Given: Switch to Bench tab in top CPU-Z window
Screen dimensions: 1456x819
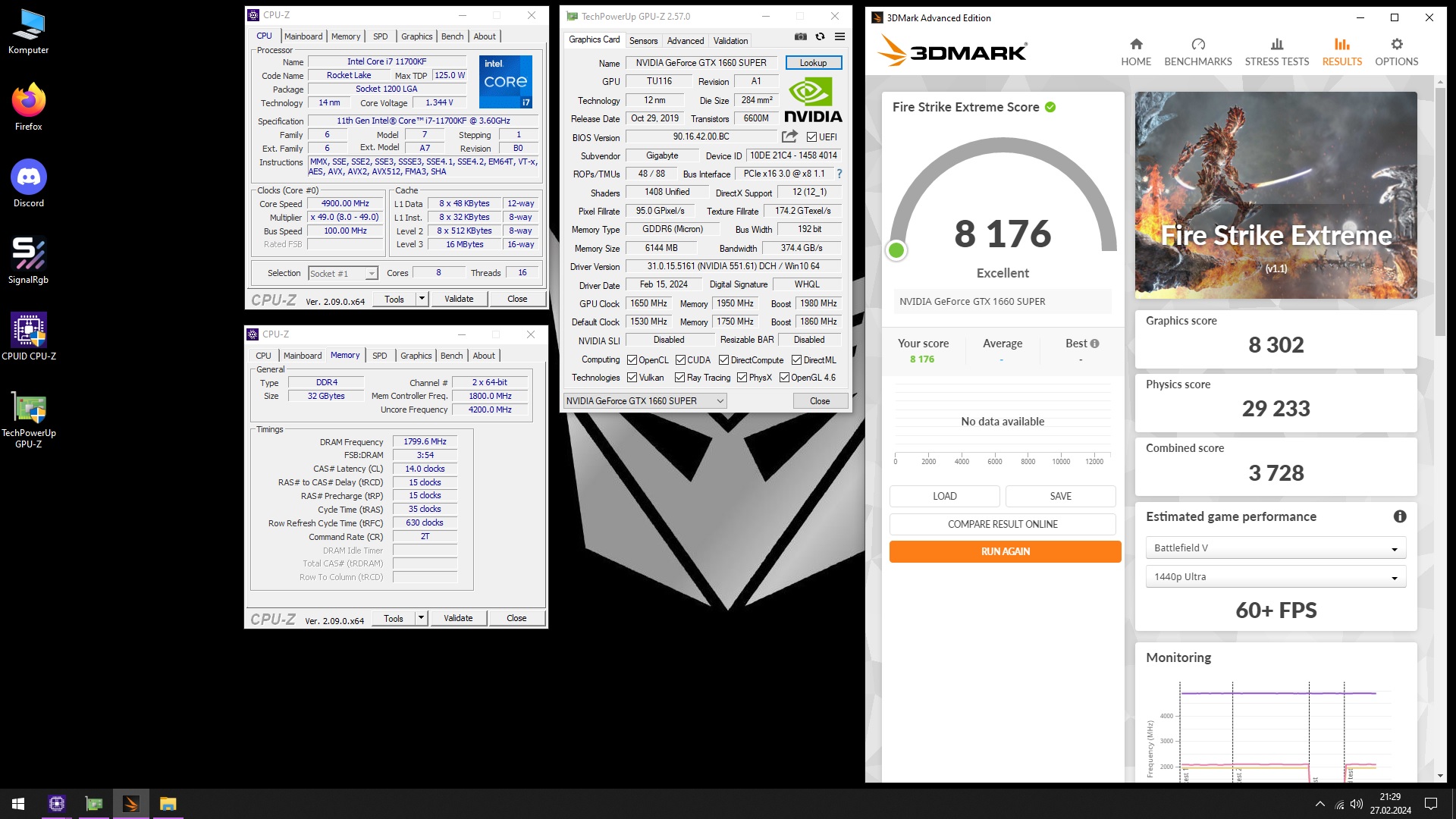Looking at the screenshot, I should [452, 36].
